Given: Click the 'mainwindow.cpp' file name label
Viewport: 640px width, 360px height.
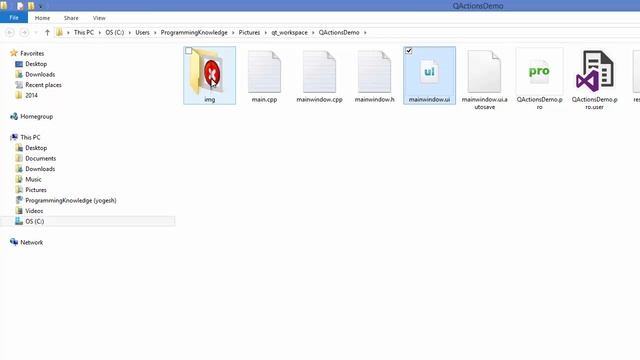Looking at the screenshot, I should click(319, 99).
